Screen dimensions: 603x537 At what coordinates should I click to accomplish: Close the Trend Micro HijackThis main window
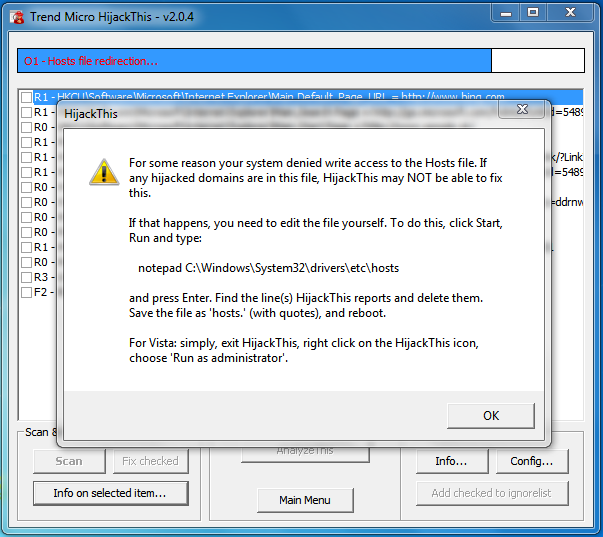pyautogui.click(x=570, y=13)
